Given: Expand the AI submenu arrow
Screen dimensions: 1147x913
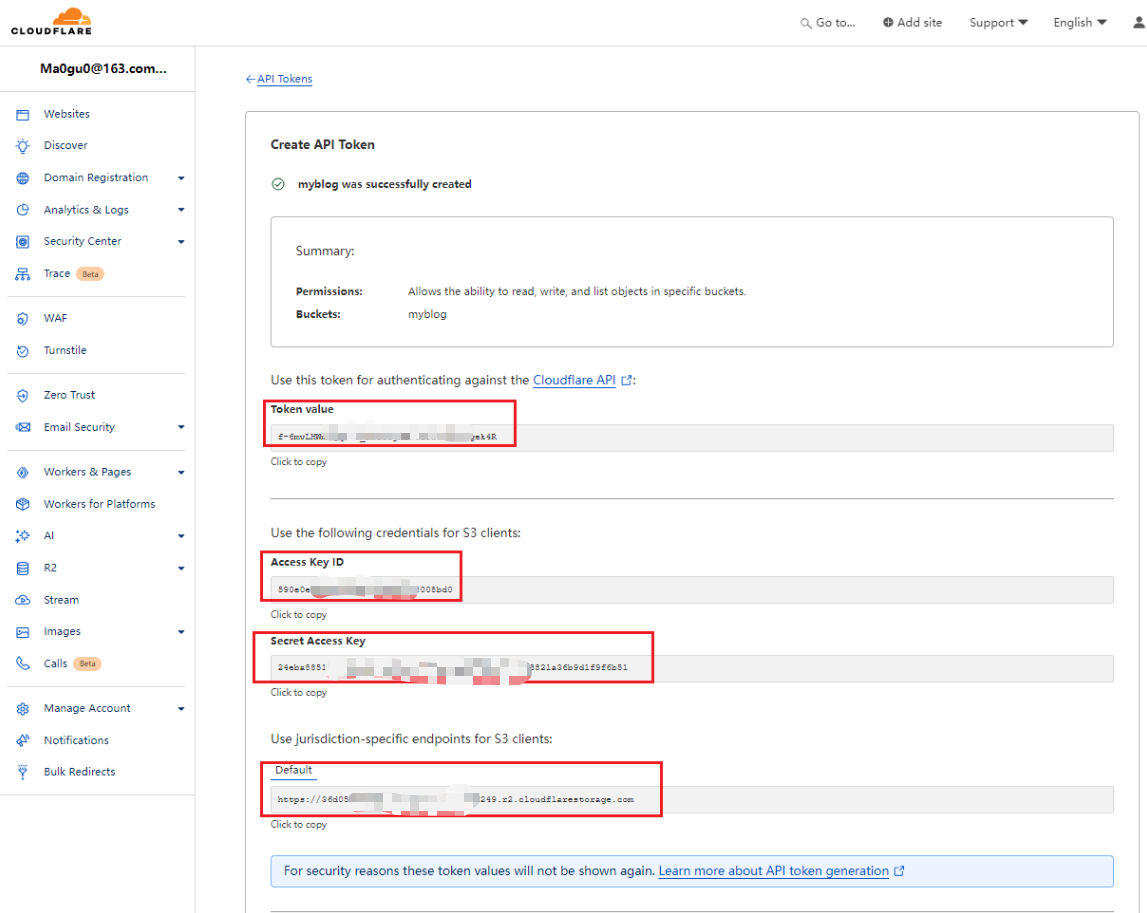Looking at the screenshot, I should pos(181,536).
